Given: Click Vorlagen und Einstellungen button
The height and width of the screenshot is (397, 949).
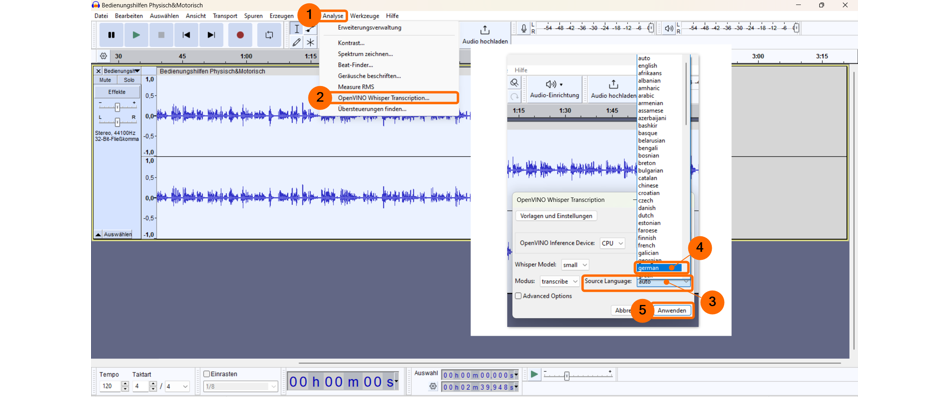Looking at the screenshot, I should 557,215.
